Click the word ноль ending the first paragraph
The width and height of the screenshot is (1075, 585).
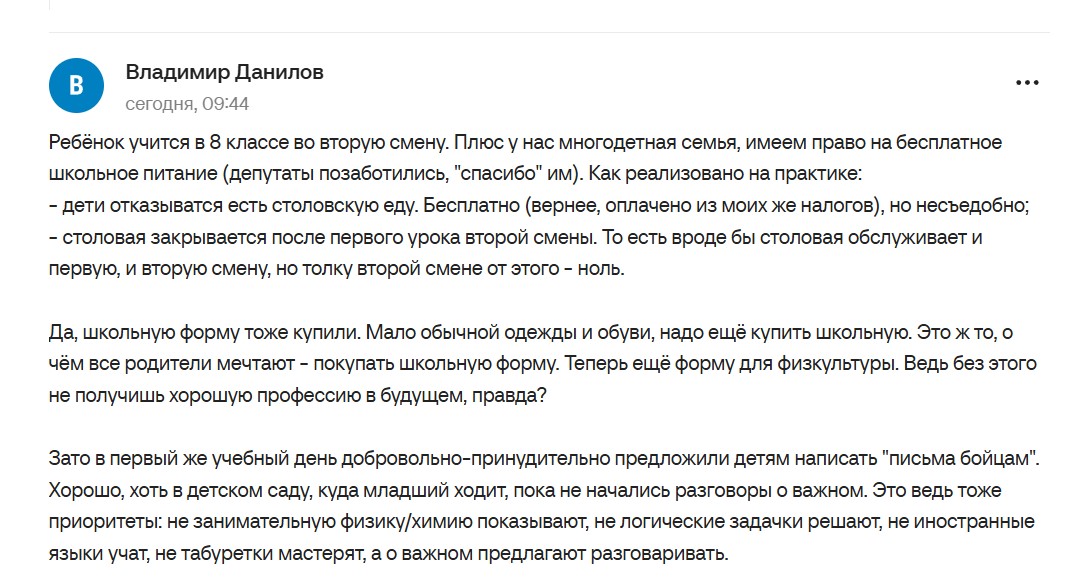click(x=602, y=270)
